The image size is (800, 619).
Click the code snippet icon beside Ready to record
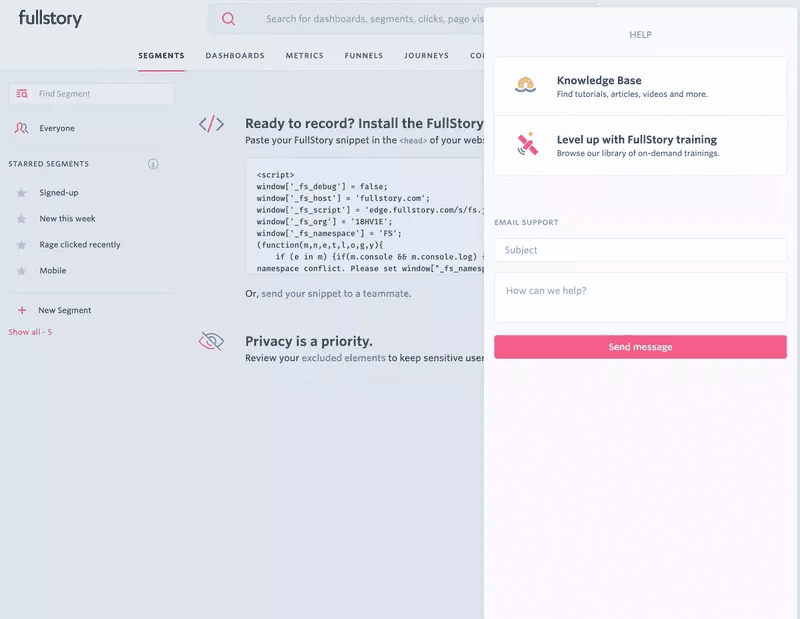coord(211,125)
